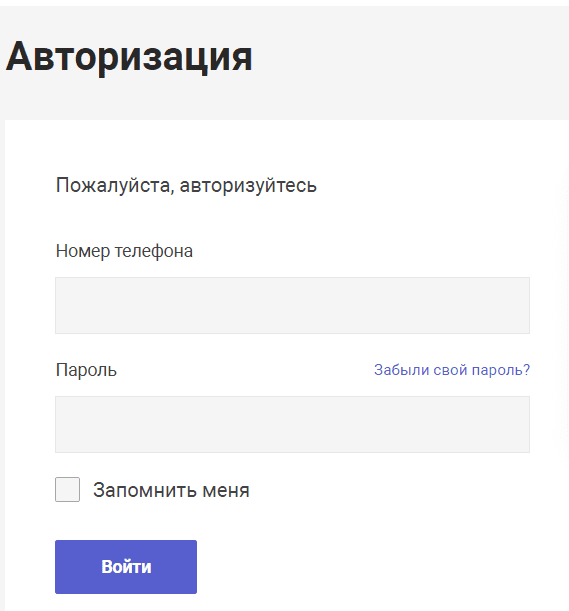This screenshot has width=569, height=611.
Task: Click the word телефона in phone label
Action: (154, 251)
